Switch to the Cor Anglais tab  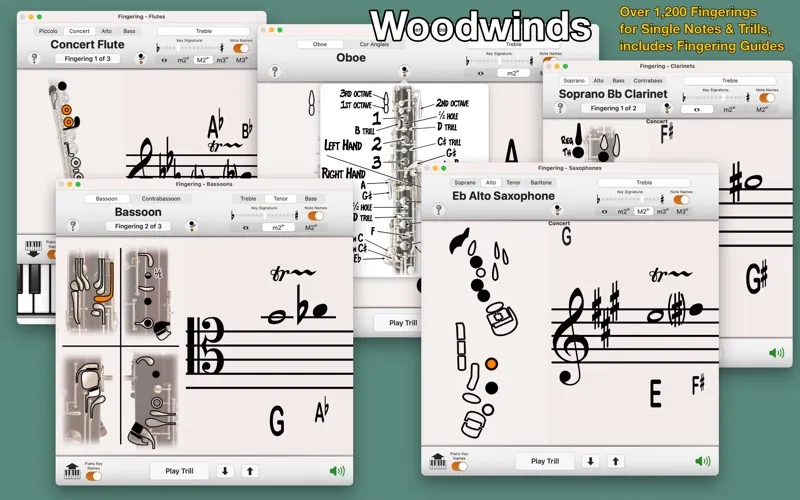pos(374,44)
